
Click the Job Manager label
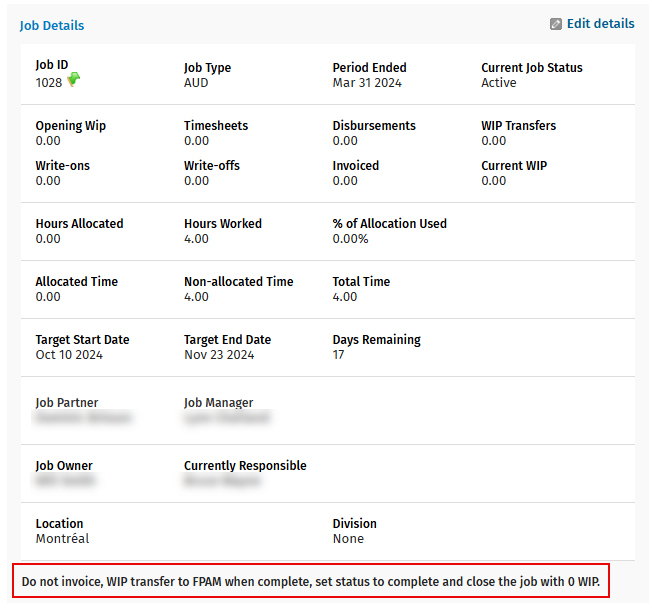point(219,403)
